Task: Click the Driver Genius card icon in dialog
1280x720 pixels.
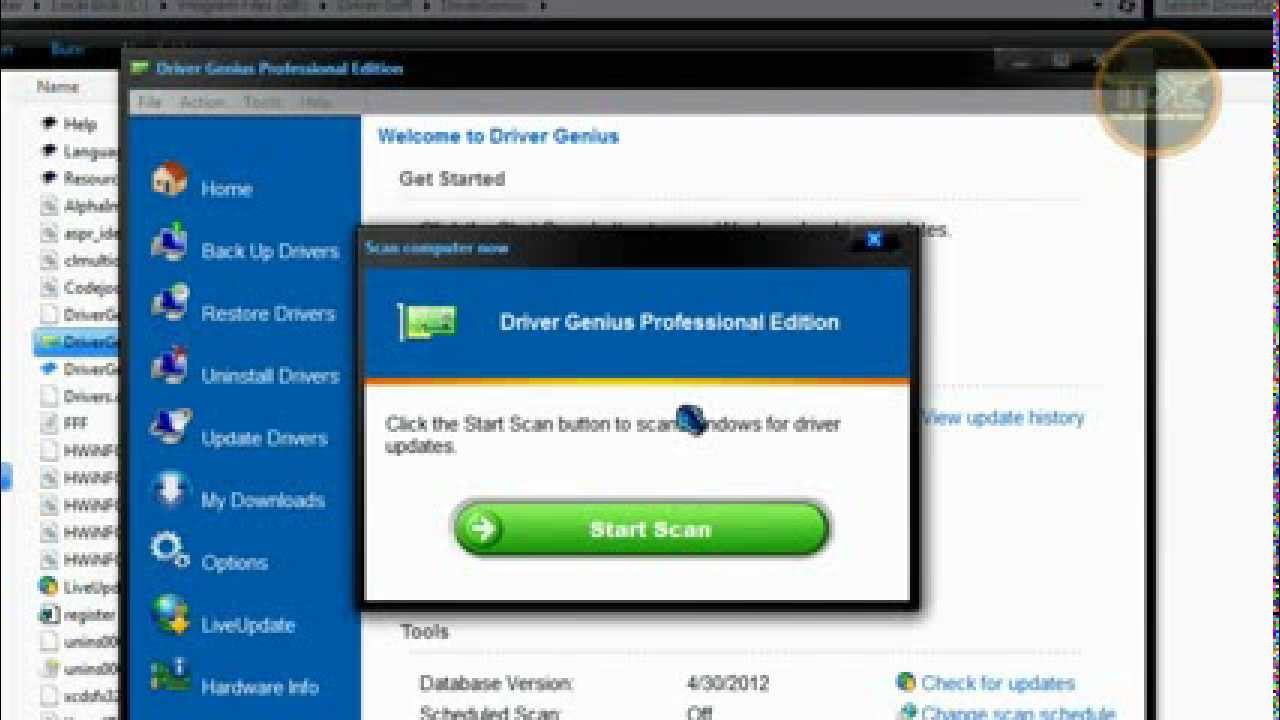Action: [x=428, y=322]
